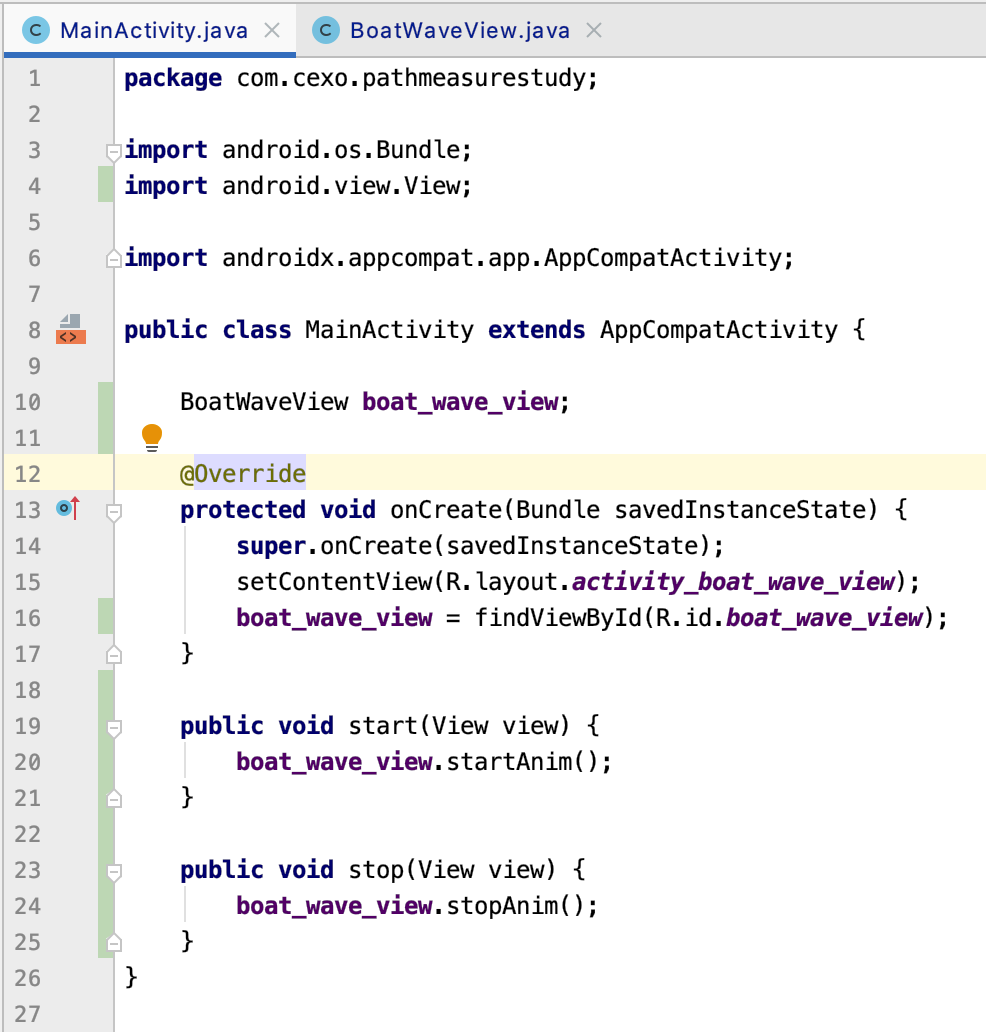The width and height of the screenshot is (986, 1032).
Task: Collapse the onCreate method fold at line 13
Action: pyautogui.click(x=114, y=512)
